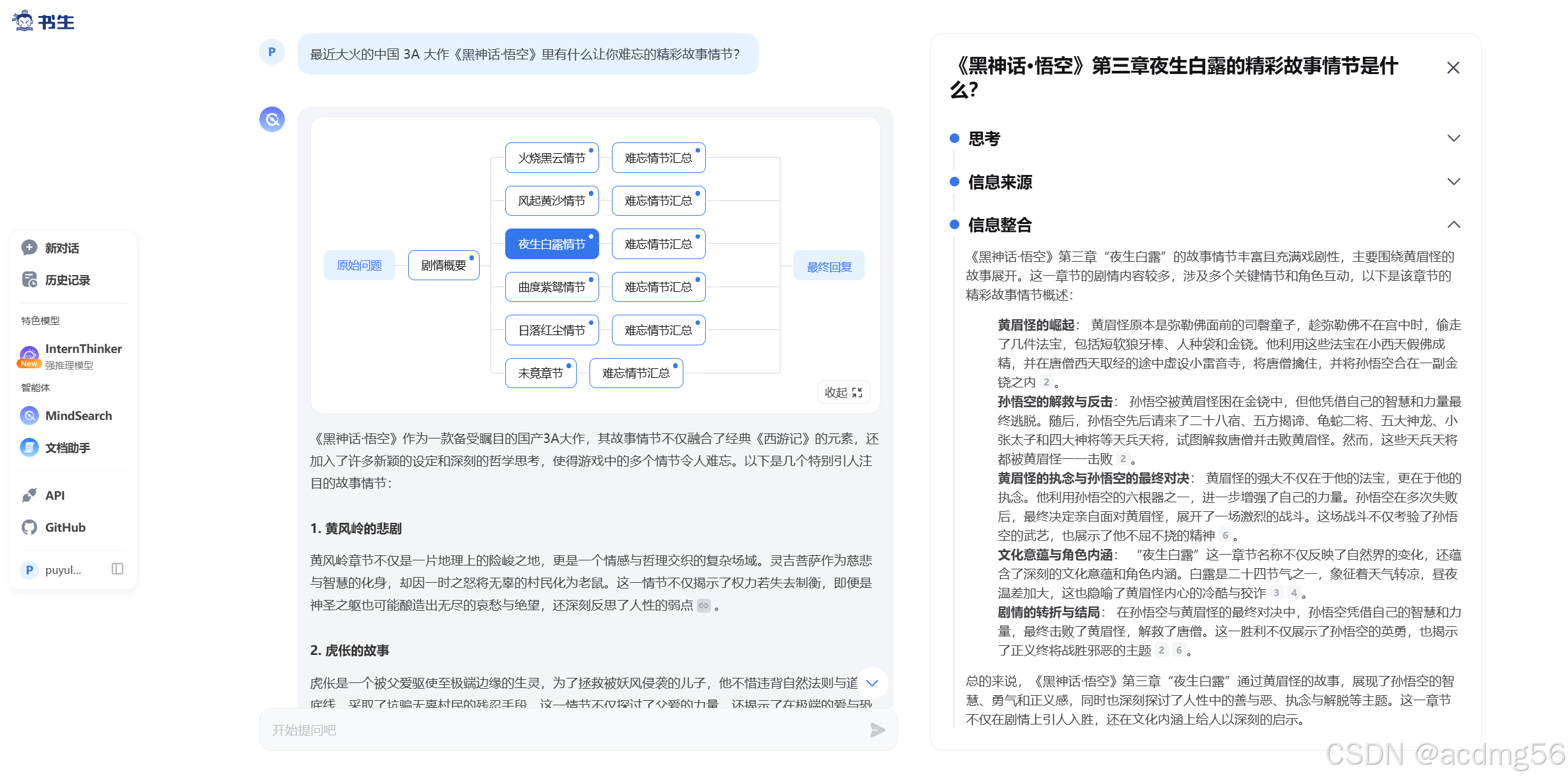
Task: Click the scroll-down chevron circle button
Action: pyautogui.click(x=872, y=682)
